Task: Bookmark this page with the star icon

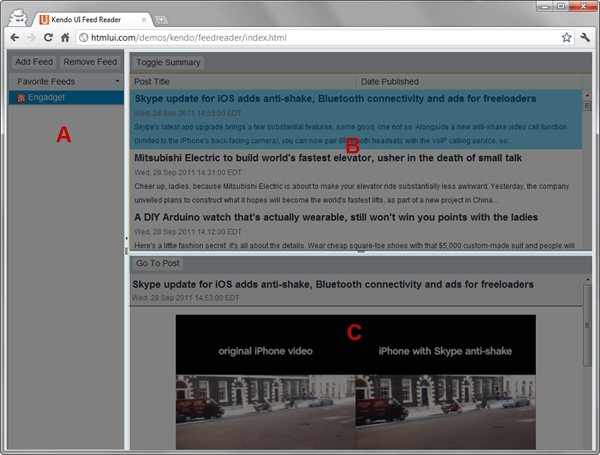Action: coord(566,37)
